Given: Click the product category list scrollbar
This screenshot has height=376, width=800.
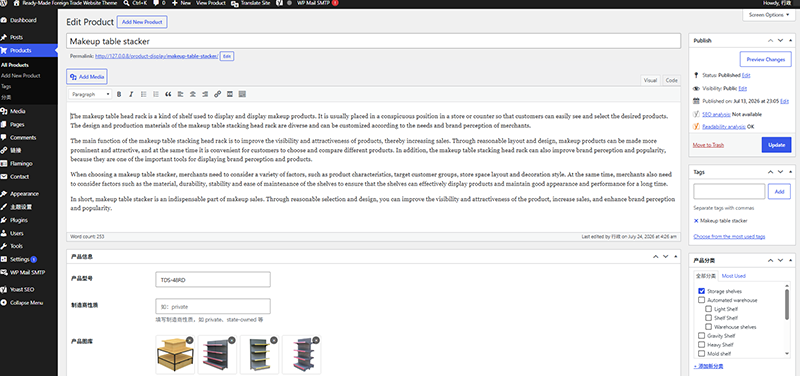Looking at the screenshot, I should tap(787, 306).
